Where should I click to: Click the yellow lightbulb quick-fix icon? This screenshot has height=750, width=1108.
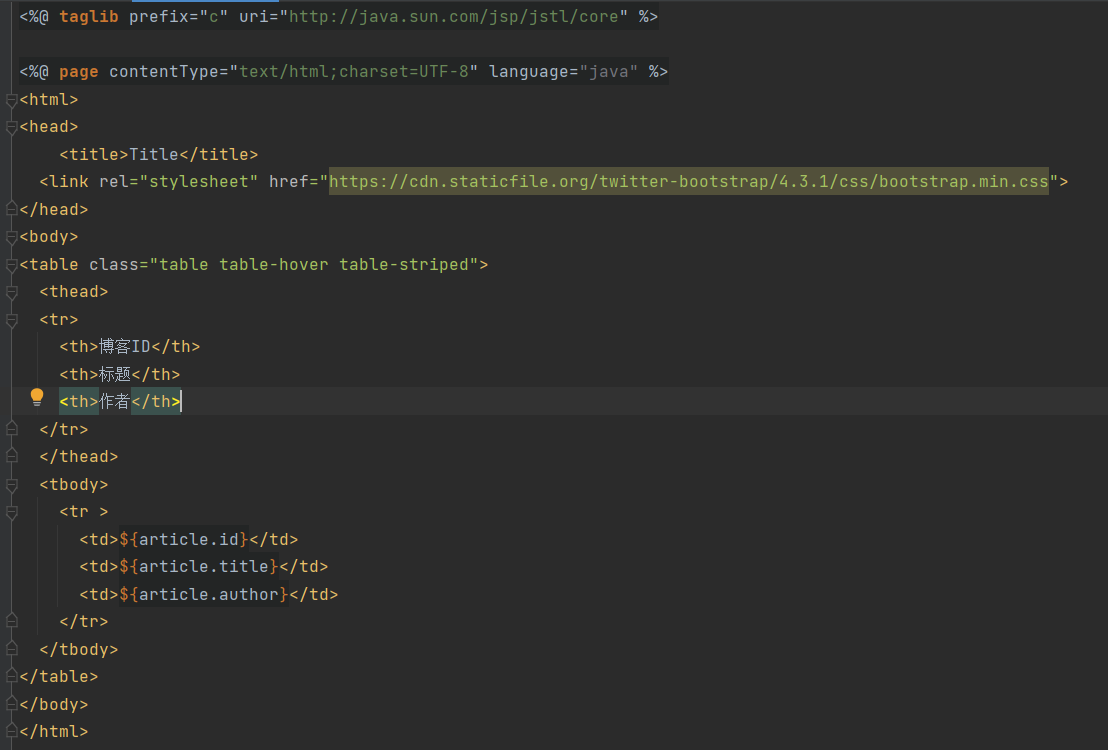pyautogui.click(x=37, y=397)
